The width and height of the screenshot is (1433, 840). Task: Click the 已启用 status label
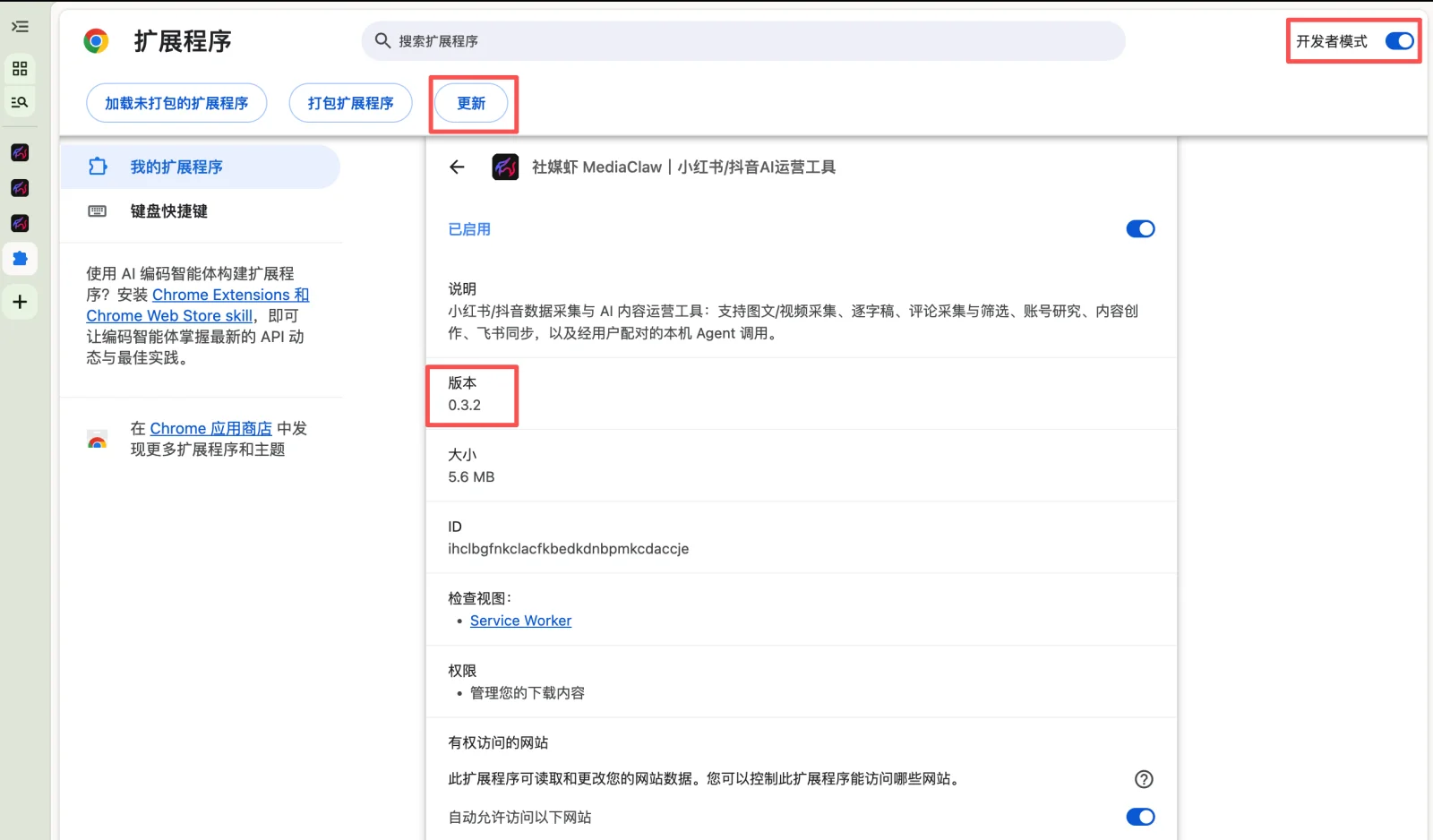point(469,229)
